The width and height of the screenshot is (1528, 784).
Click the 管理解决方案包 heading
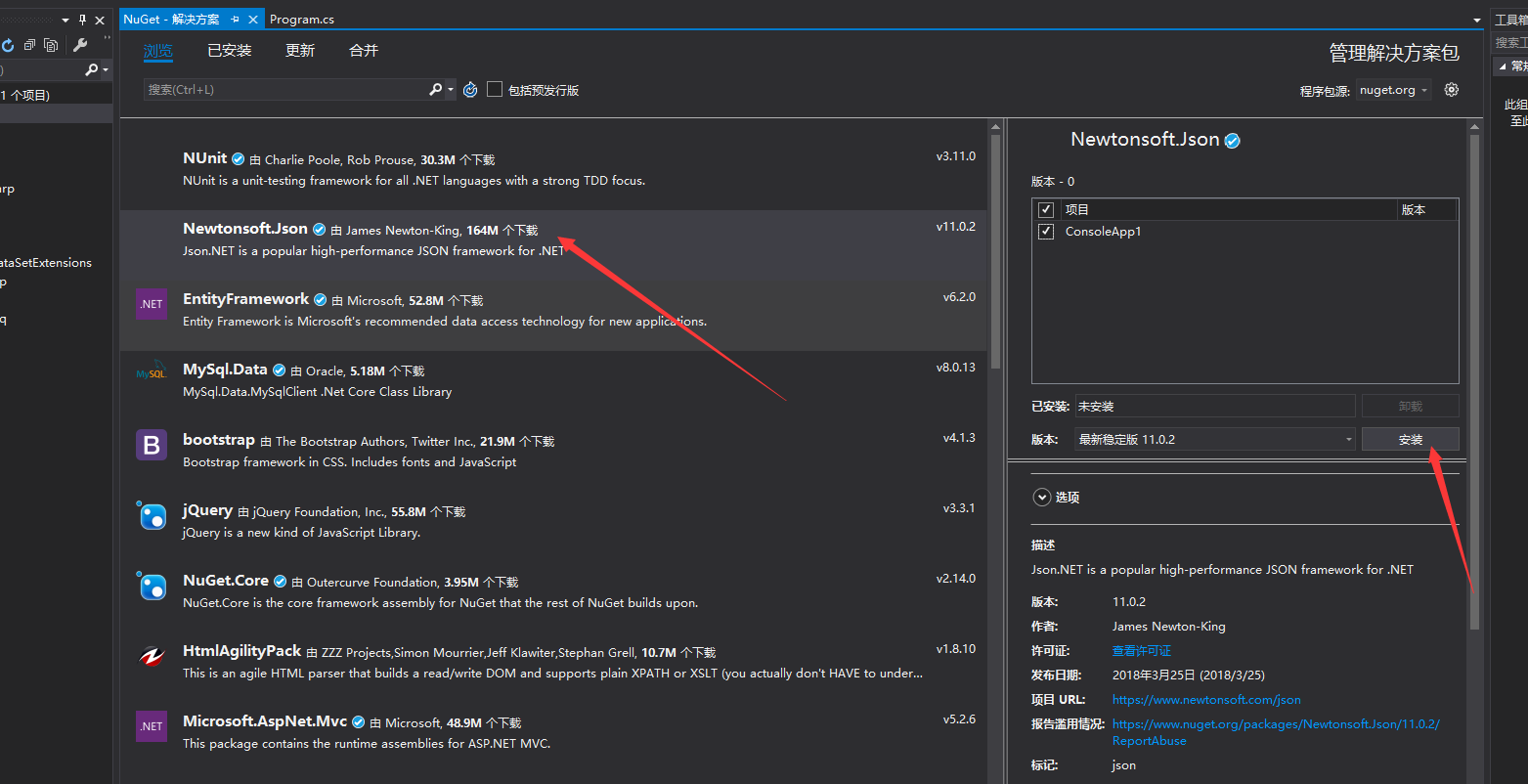pyautogui.click(x=1394, y=53)
